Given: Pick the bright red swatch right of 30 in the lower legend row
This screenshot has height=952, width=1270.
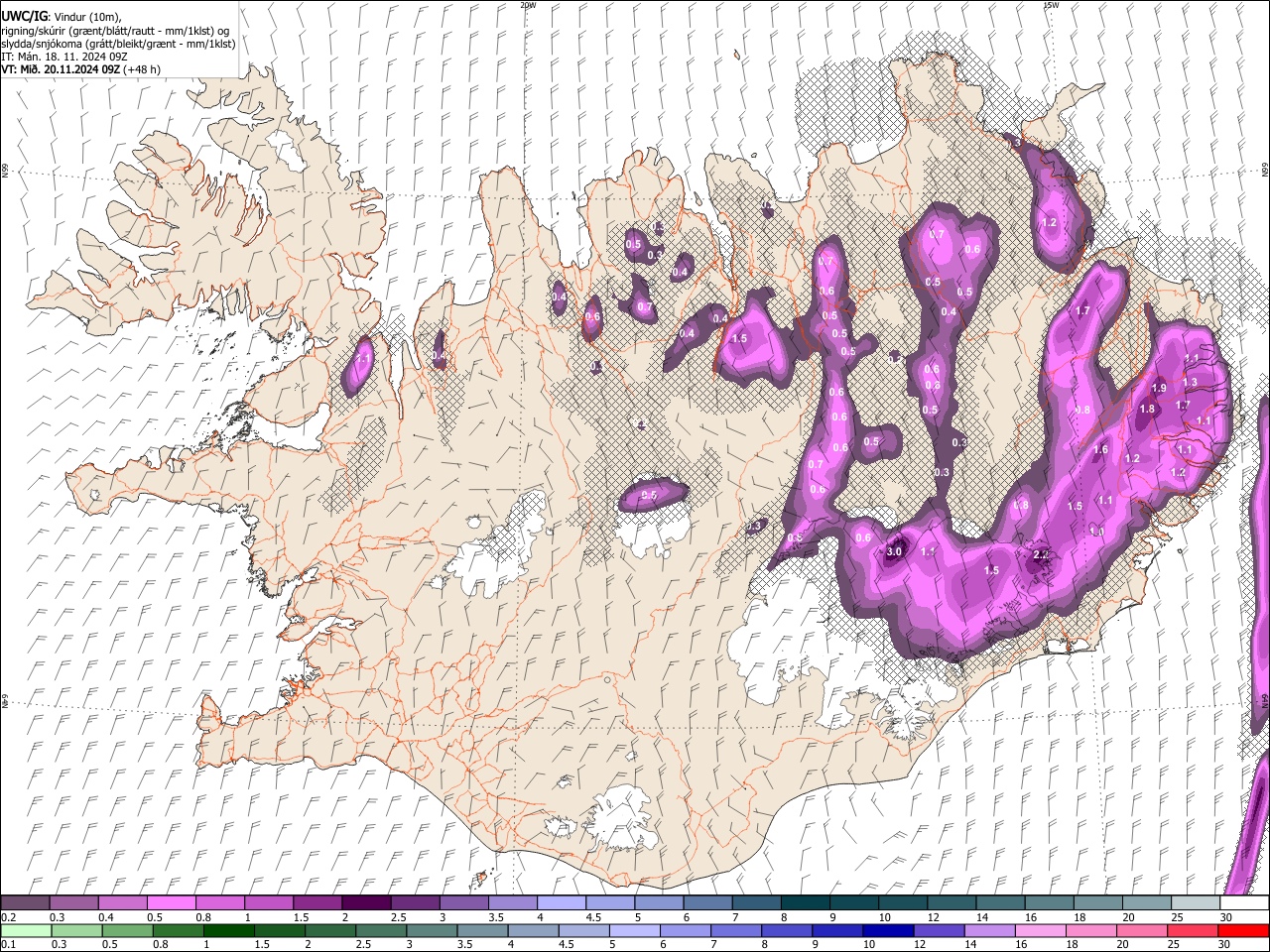Looking at the screenshot, I should [x=1243, y=930].
